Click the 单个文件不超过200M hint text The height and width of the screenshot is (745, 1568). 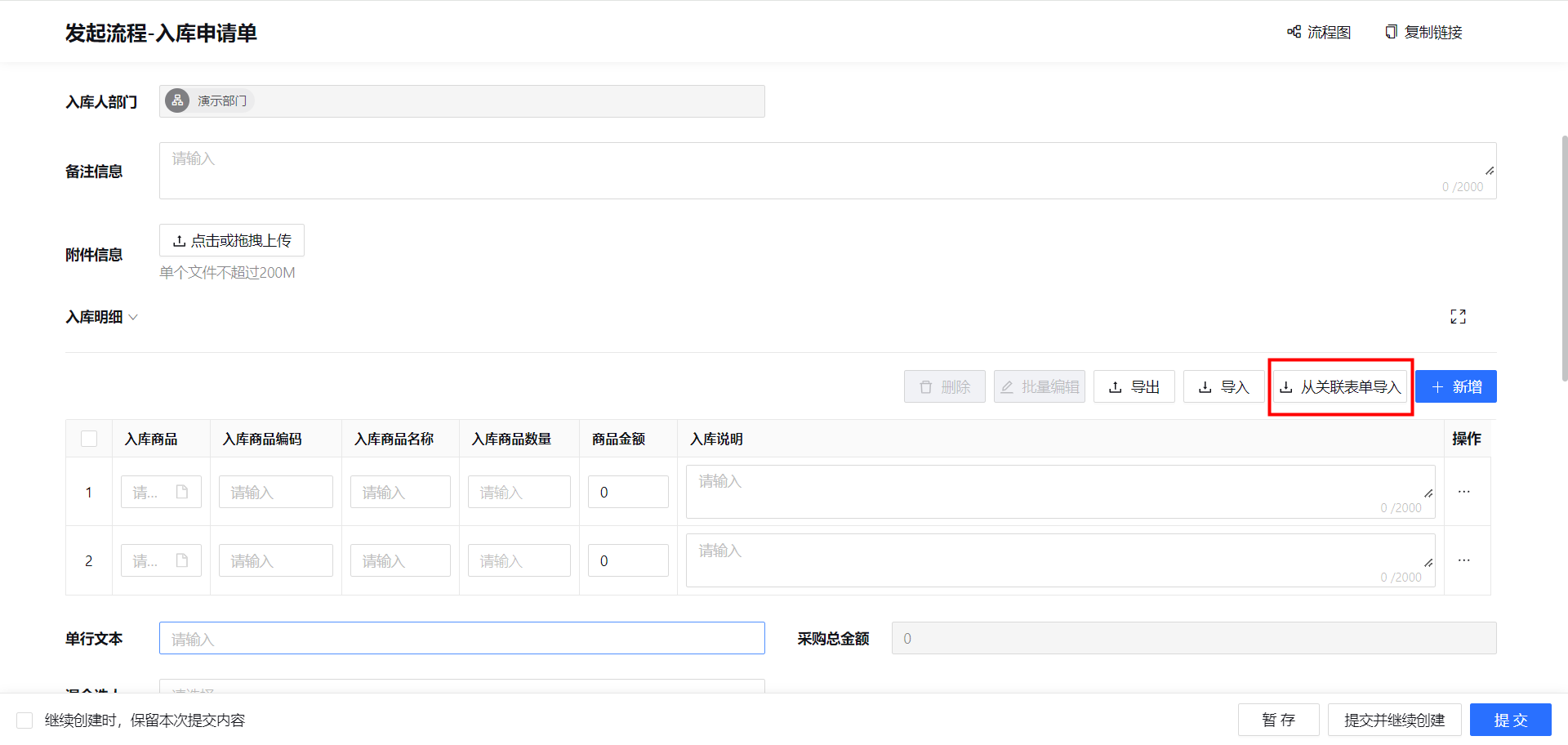[227, 273]
